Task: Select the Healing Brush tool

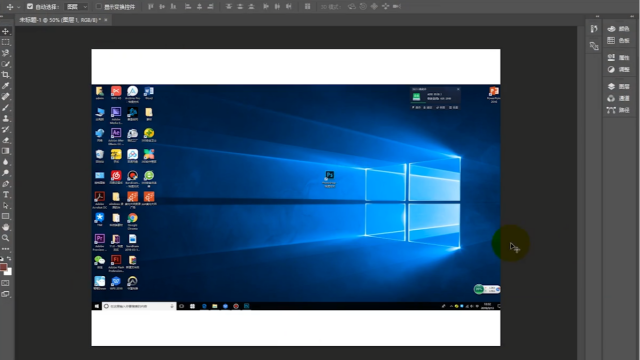Action: coord(6,97)
